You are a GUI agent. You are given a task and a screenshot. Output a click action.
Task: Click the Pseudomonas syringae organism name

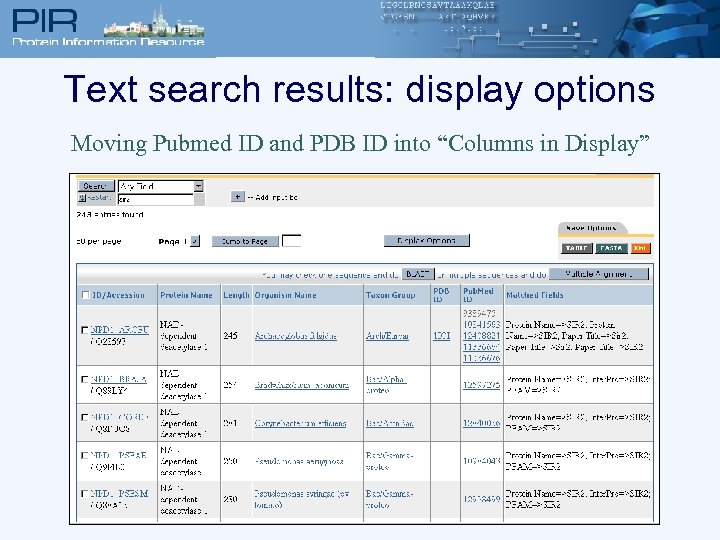pos(302,499)
